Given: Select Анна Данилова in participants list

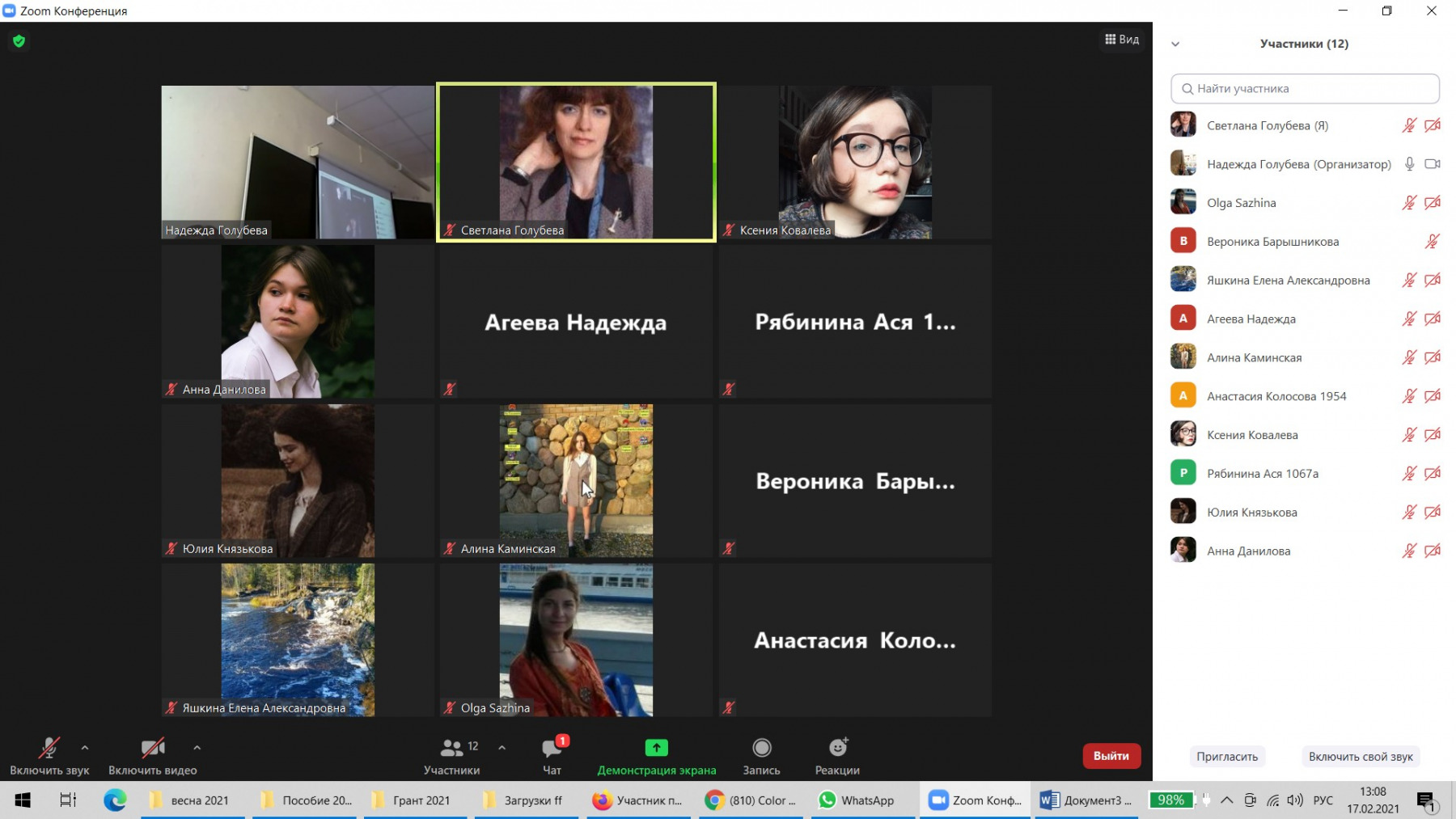Looking at the screenshot, I should pyautogui.click(x=1248, y=551).
